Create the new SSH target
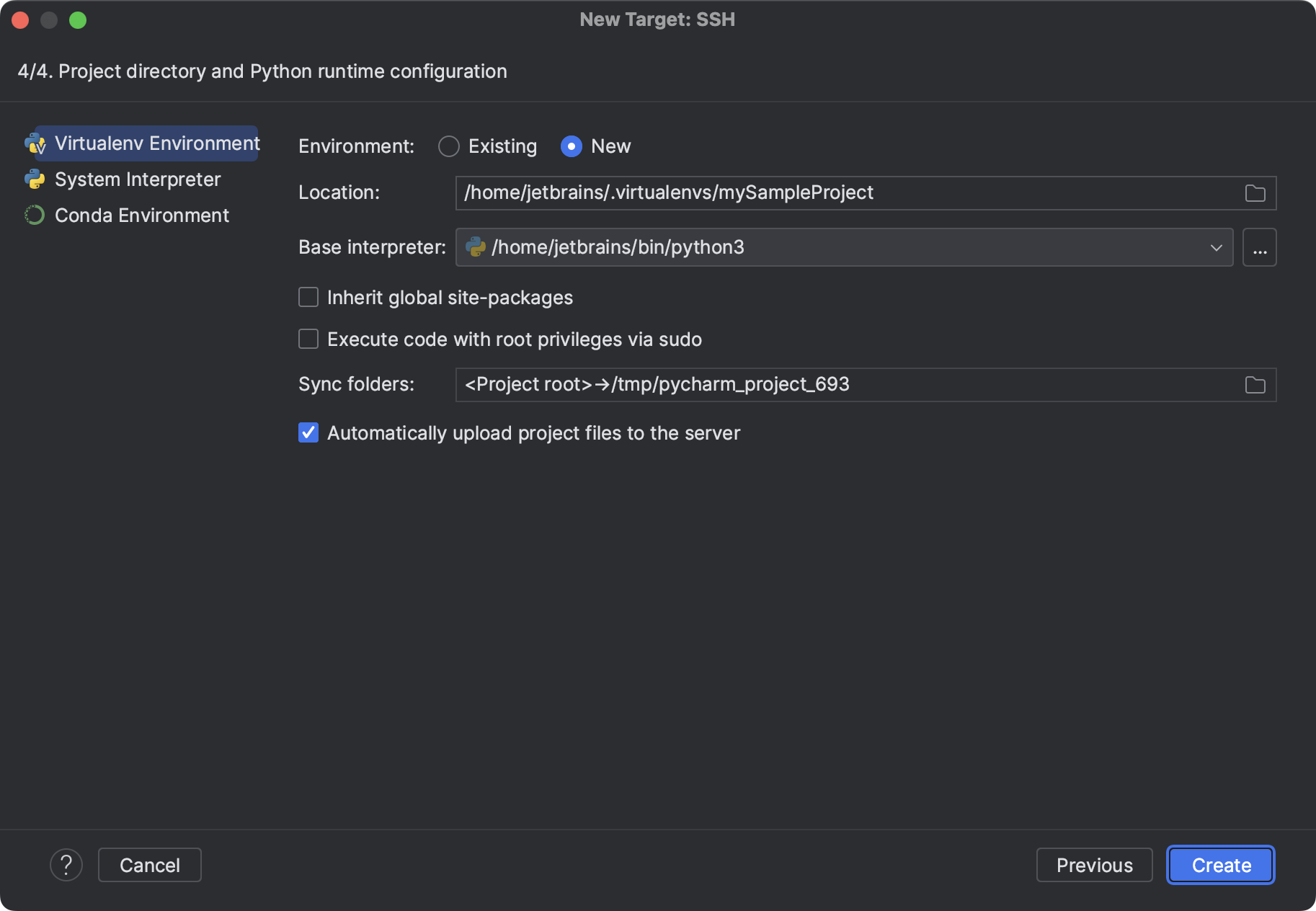 coord(1220,865)
